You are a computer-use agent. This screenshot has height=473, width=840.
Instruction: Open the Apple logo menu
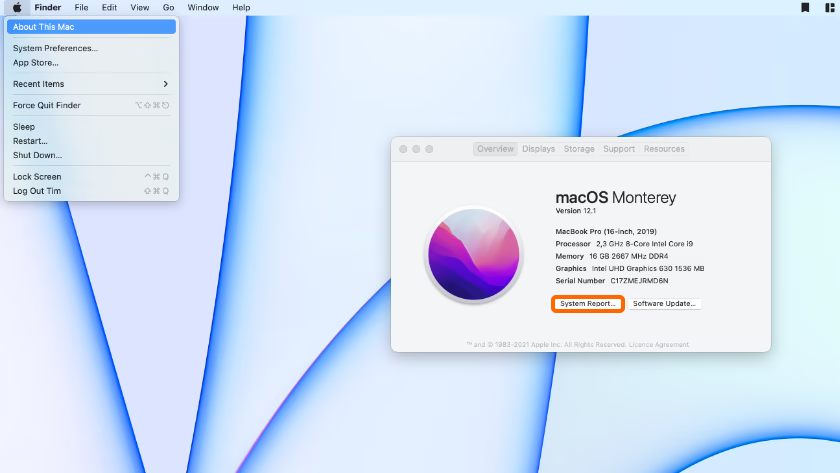point(17,7)
